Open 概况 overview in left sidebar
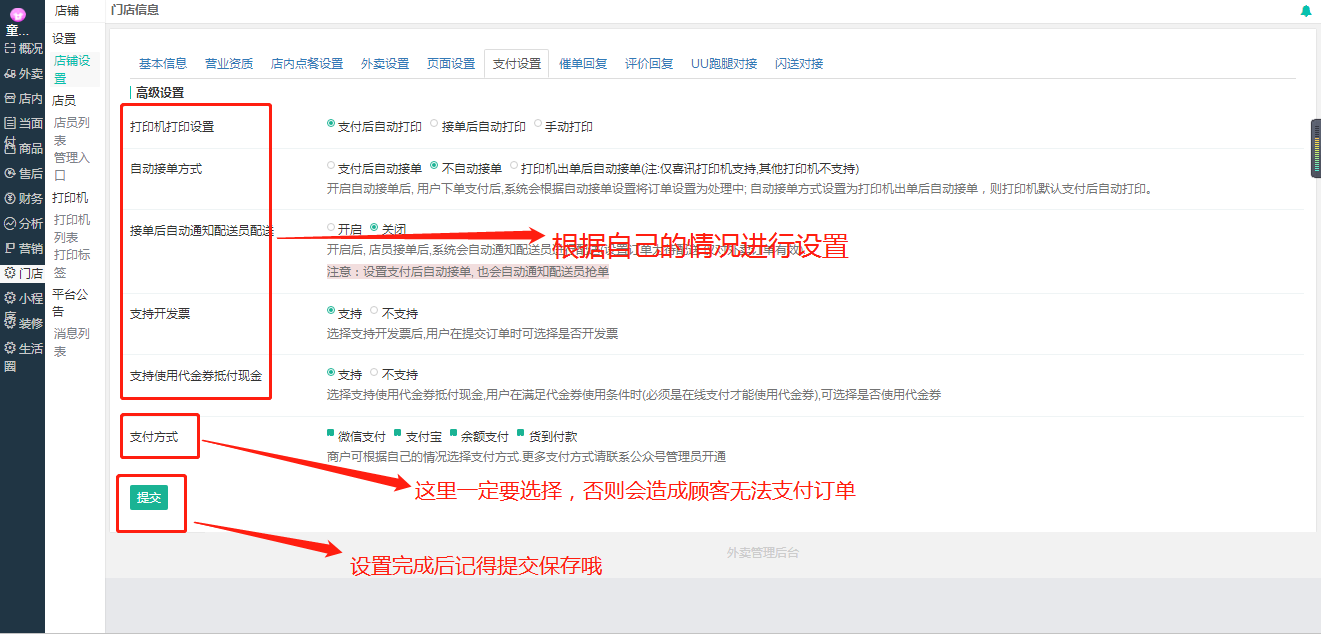 tap(23, 48)
